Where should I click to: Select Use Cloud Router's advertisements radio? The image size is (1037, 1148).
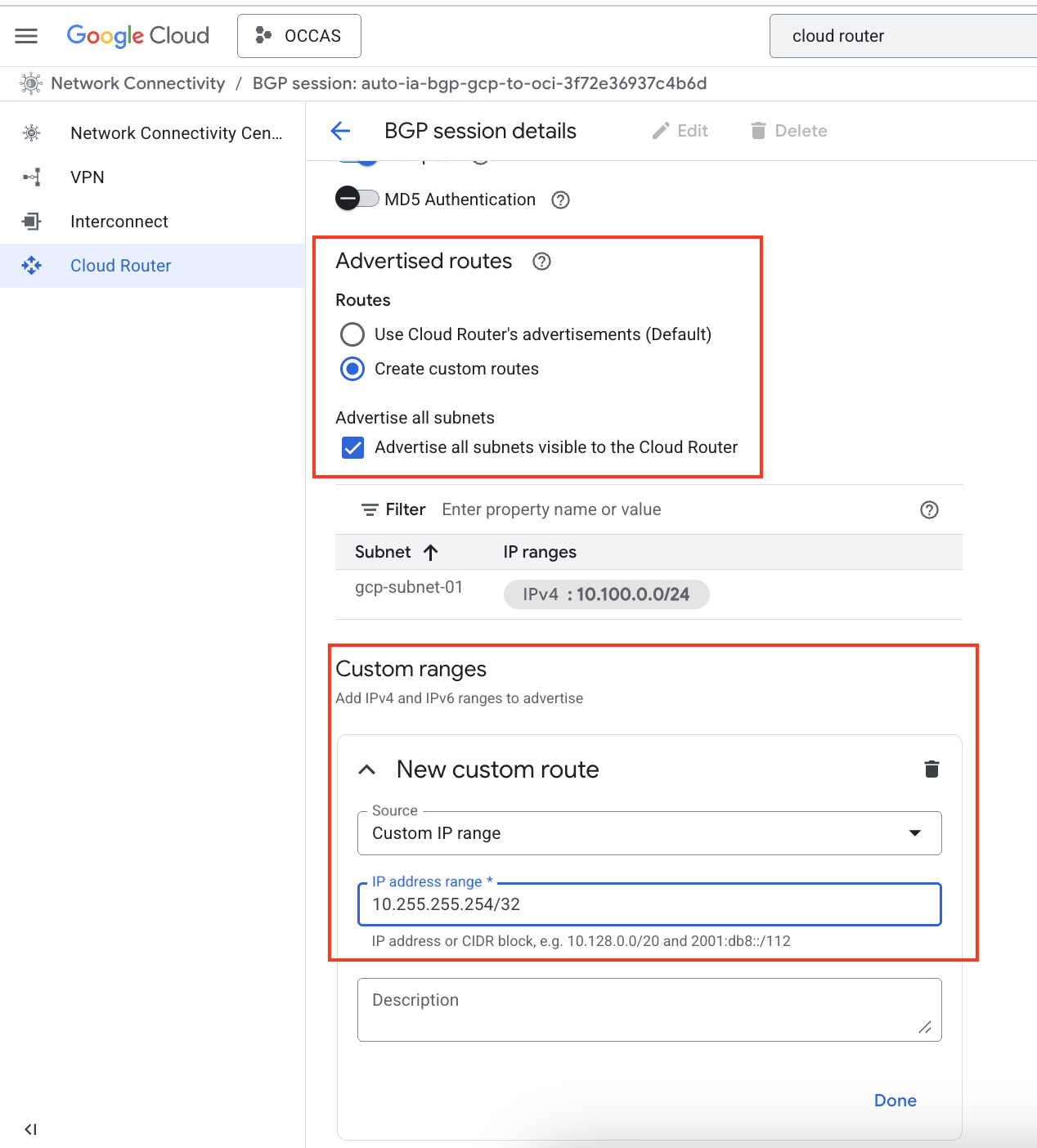[352, 334]
